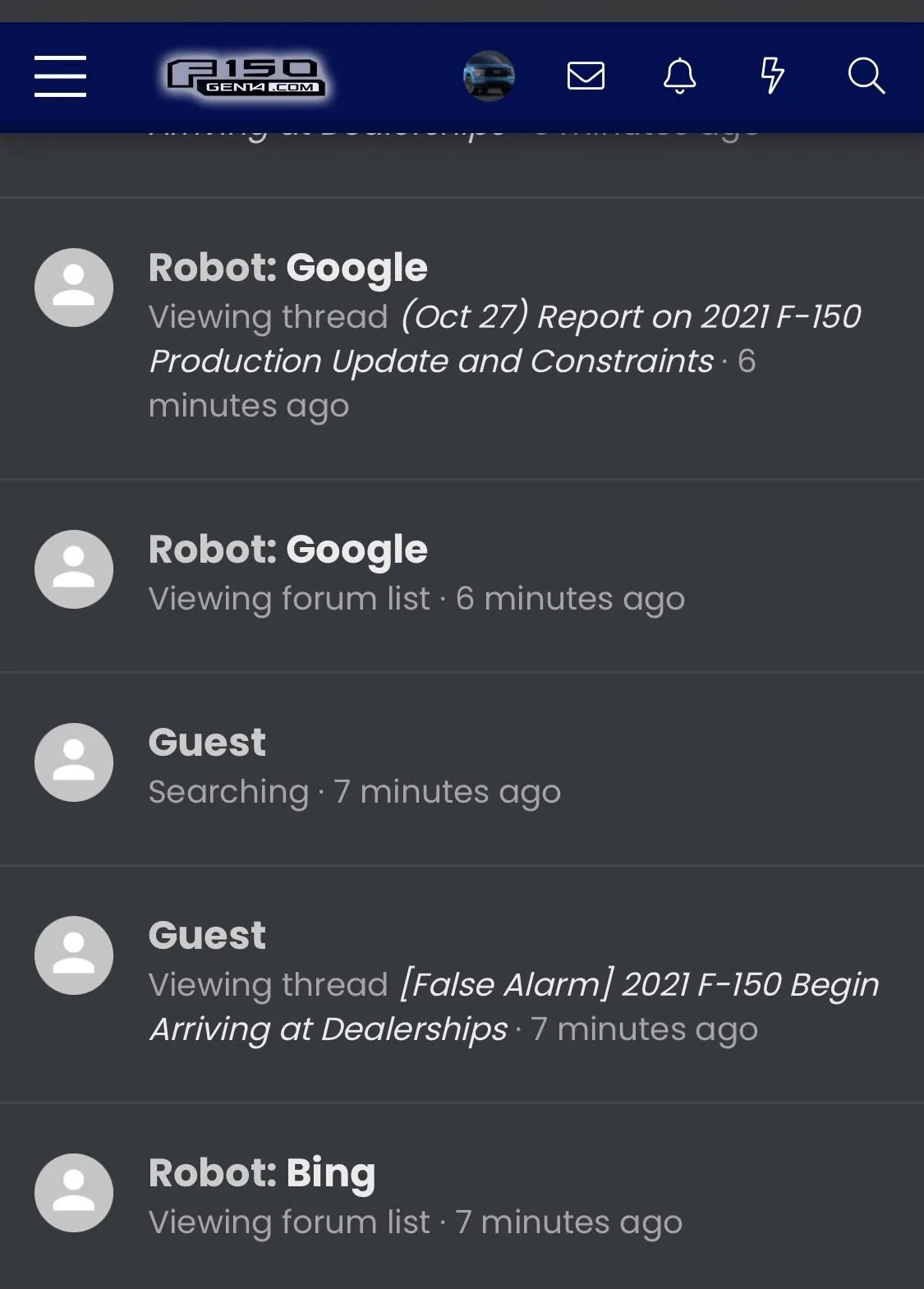Click Robot: Google viewing forum list name

287,550
